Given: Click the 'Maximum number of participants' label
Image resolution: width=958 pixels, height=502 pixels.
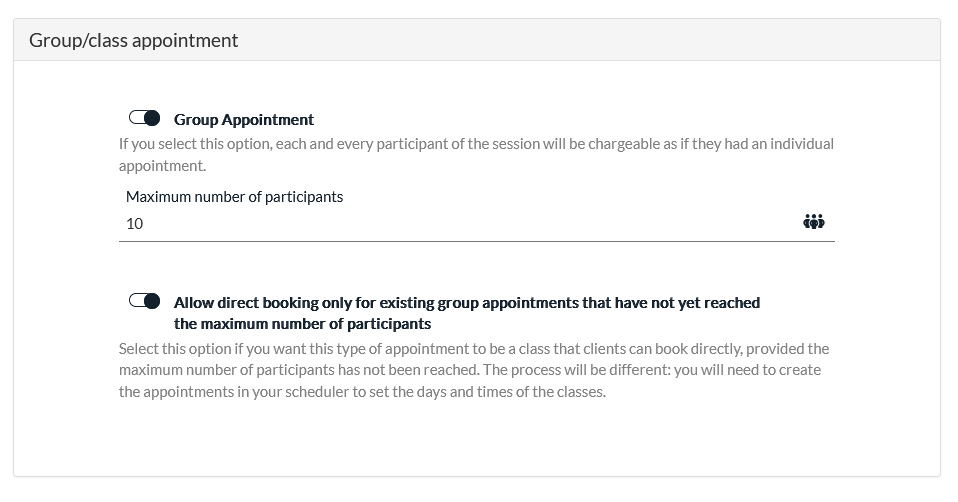Looking at the screenshot, I should (234, 197).
